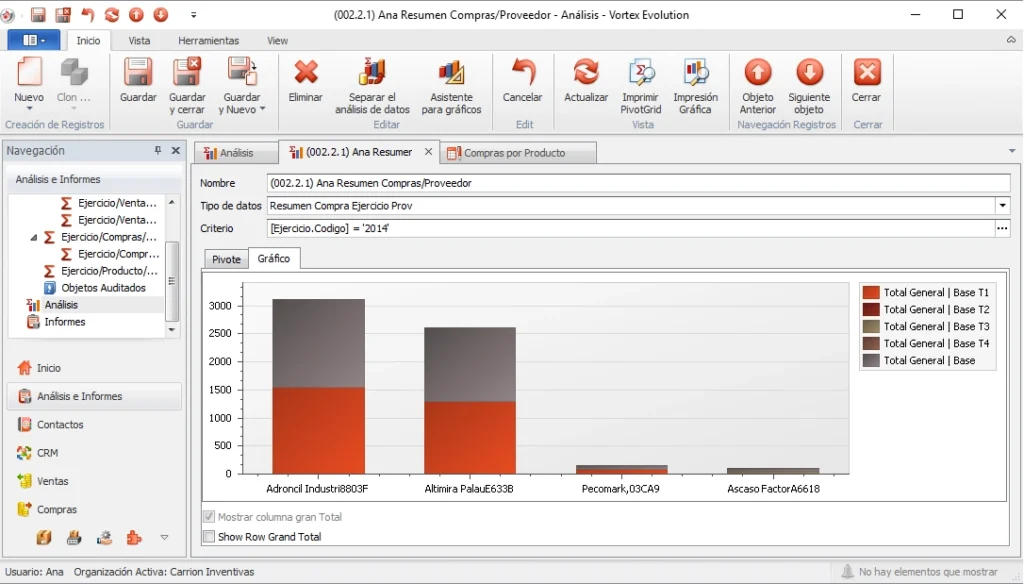Click the Cerrar ribbon icon
Image resolution: width=1024 pixels, height=584 pixels.
867,72
